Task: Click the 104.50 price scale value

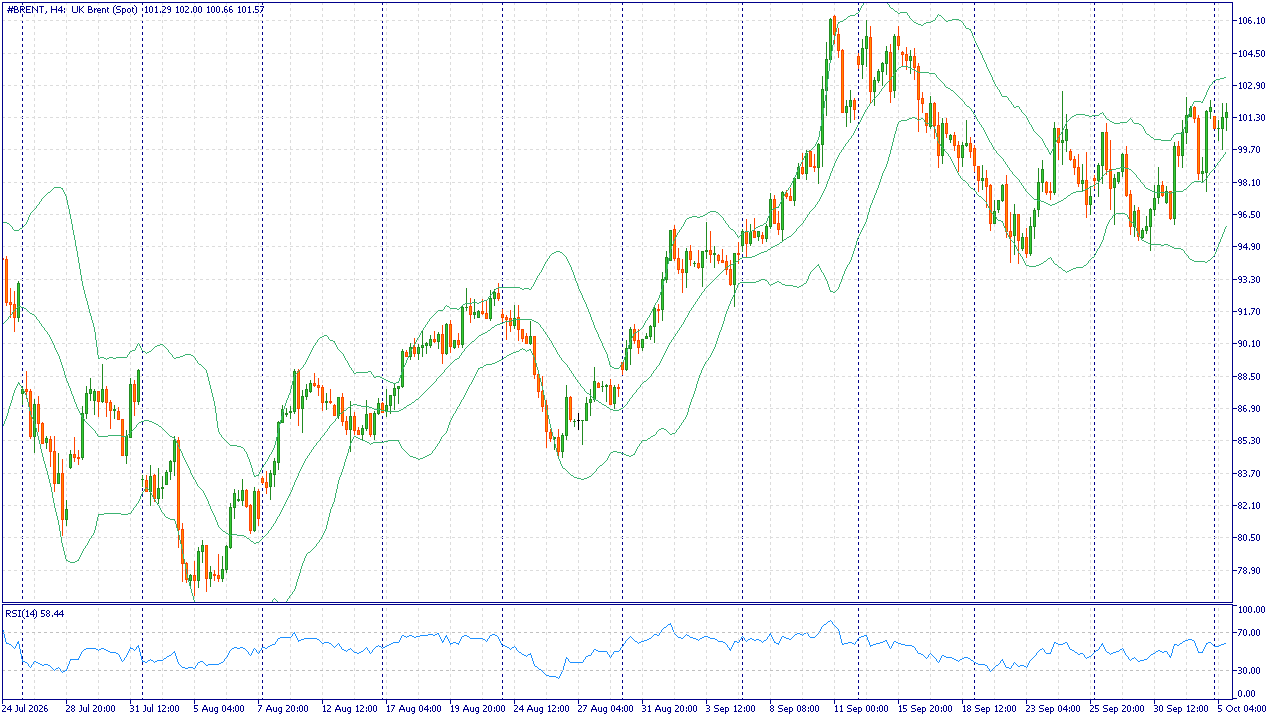Action: point(1252,53)
